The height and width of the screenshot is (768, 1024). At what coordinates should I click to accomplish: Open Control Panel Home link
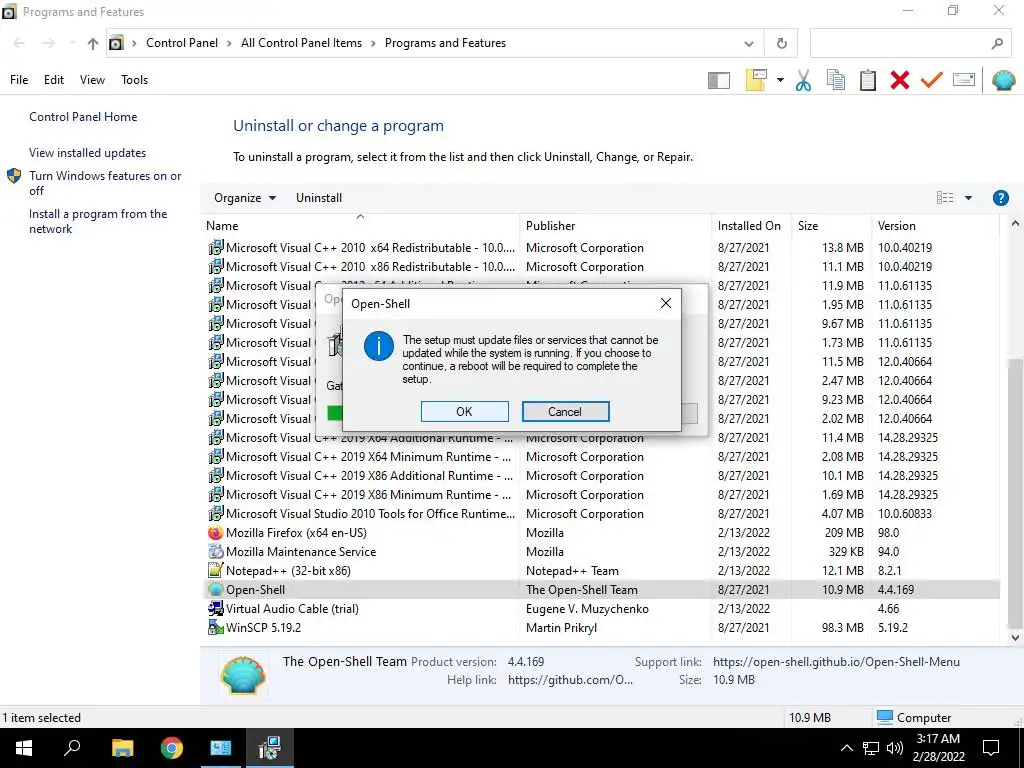83,117
